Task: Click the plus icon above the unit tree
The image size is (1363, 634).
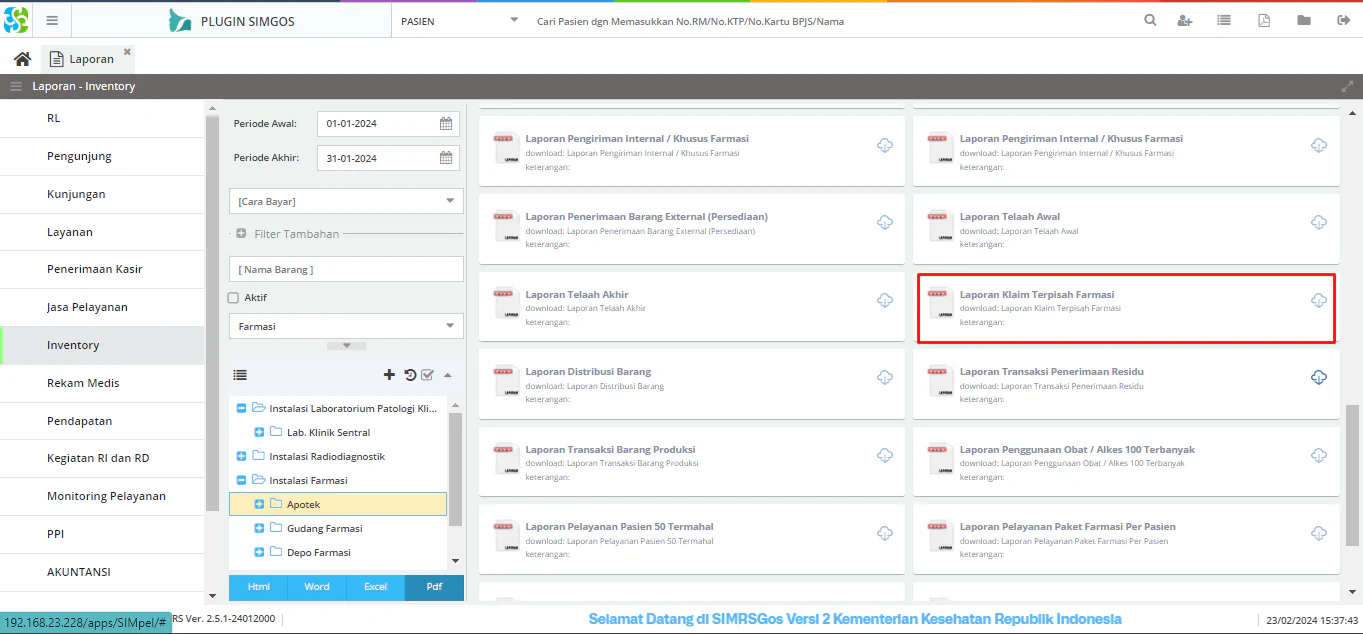Action: coord(389,375)
